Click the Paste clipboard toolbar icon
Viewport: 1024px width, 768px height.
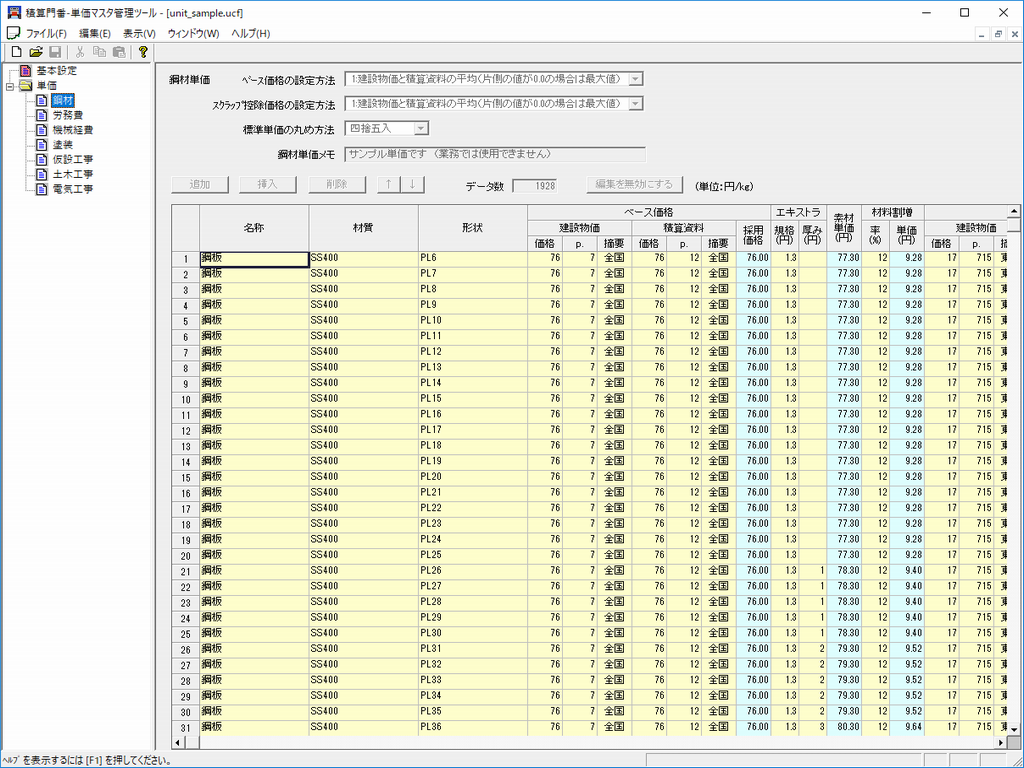click(x=119, y=52)
